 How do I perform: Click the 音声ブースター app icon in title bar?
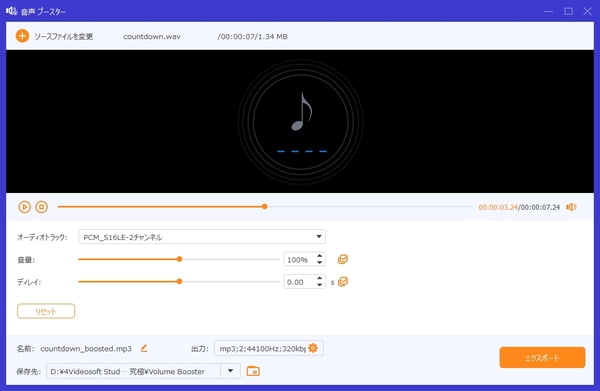[11, 11]
